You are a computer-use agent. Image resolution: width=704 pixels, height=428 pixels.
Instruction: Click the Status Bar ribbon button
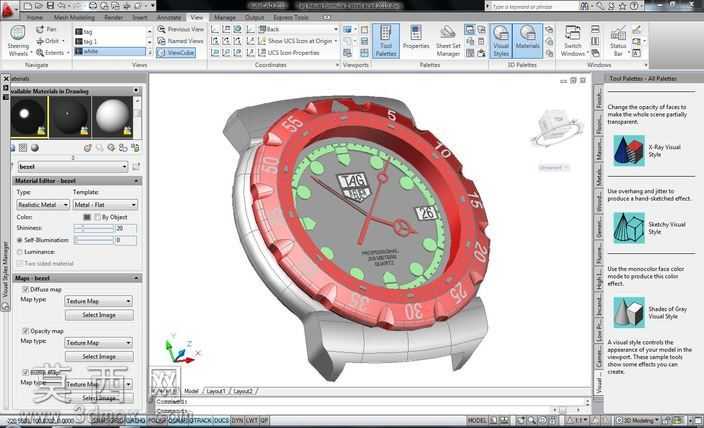618,41
